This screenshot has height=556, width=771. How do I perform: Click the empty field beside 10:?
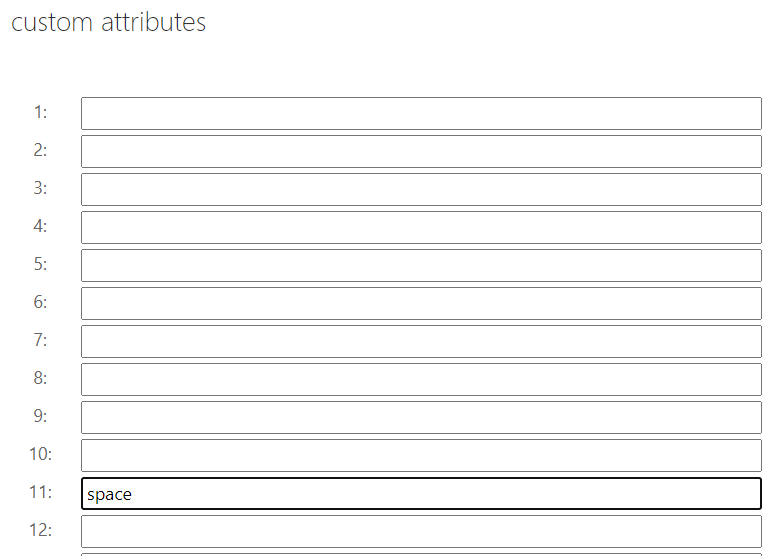coord(421,455)
